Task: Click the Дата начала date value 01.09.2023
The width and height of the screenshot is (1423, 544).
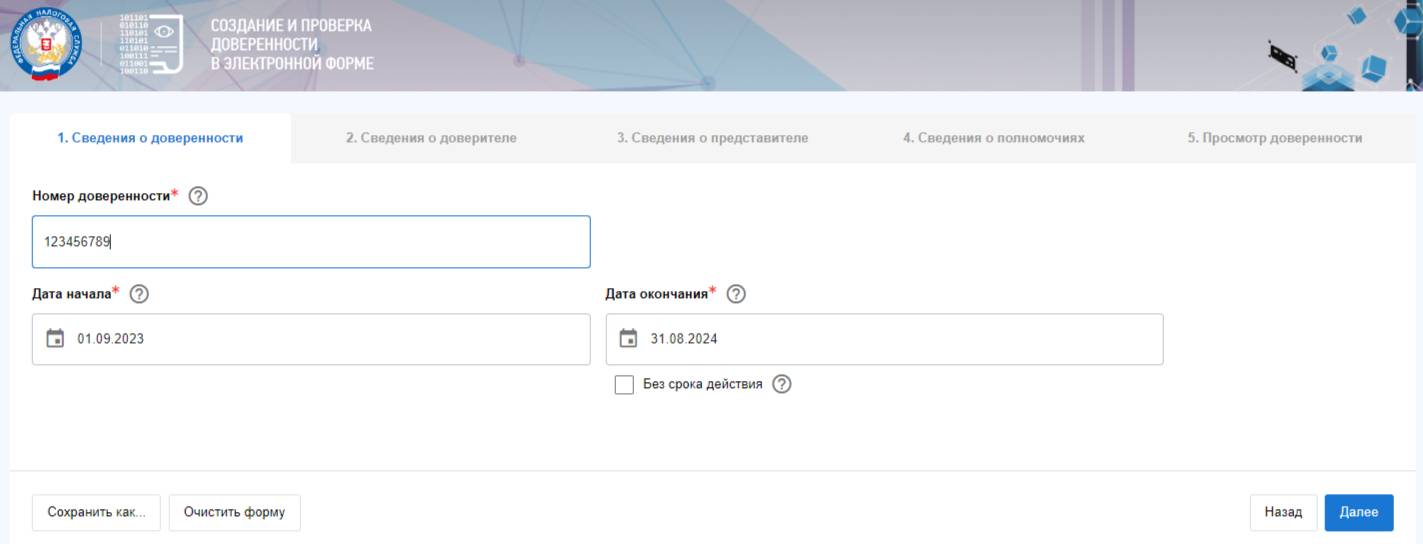Action: tap(110, 339)
